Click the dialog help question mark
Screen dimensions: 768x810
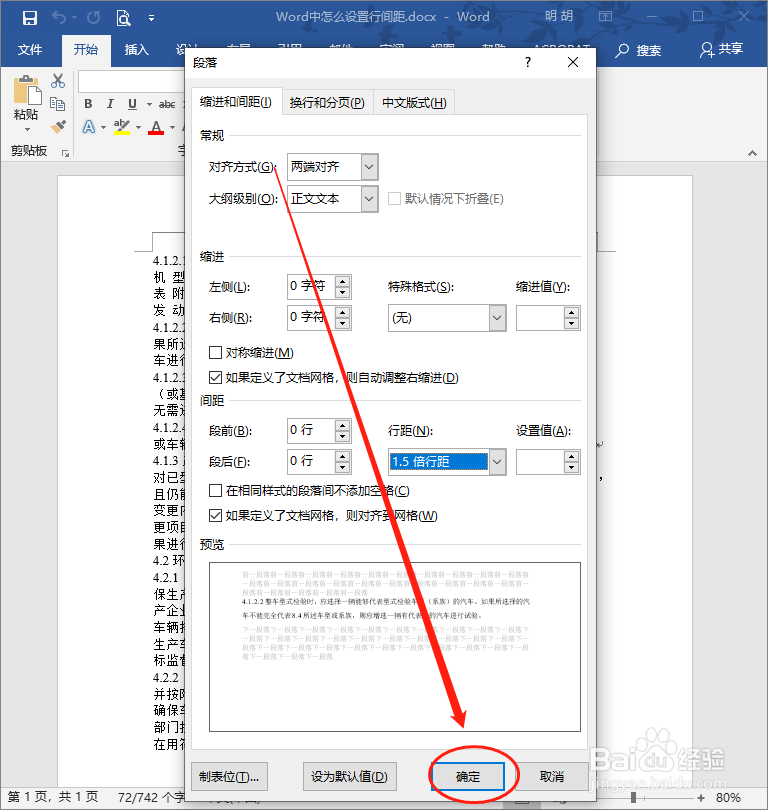click(x=528, y=63)
